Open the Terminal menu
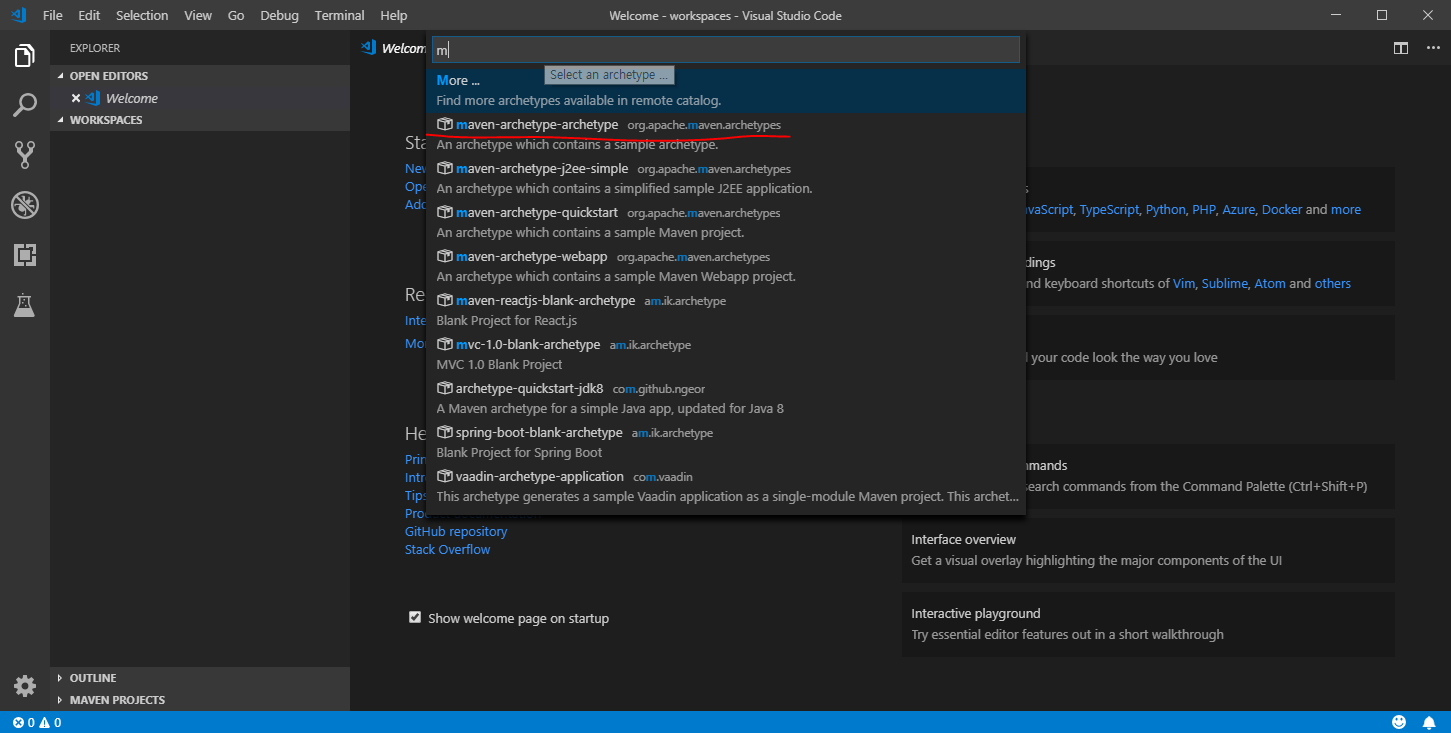The height and width of the screenshot is (733, 1451). tap(340, 15)
